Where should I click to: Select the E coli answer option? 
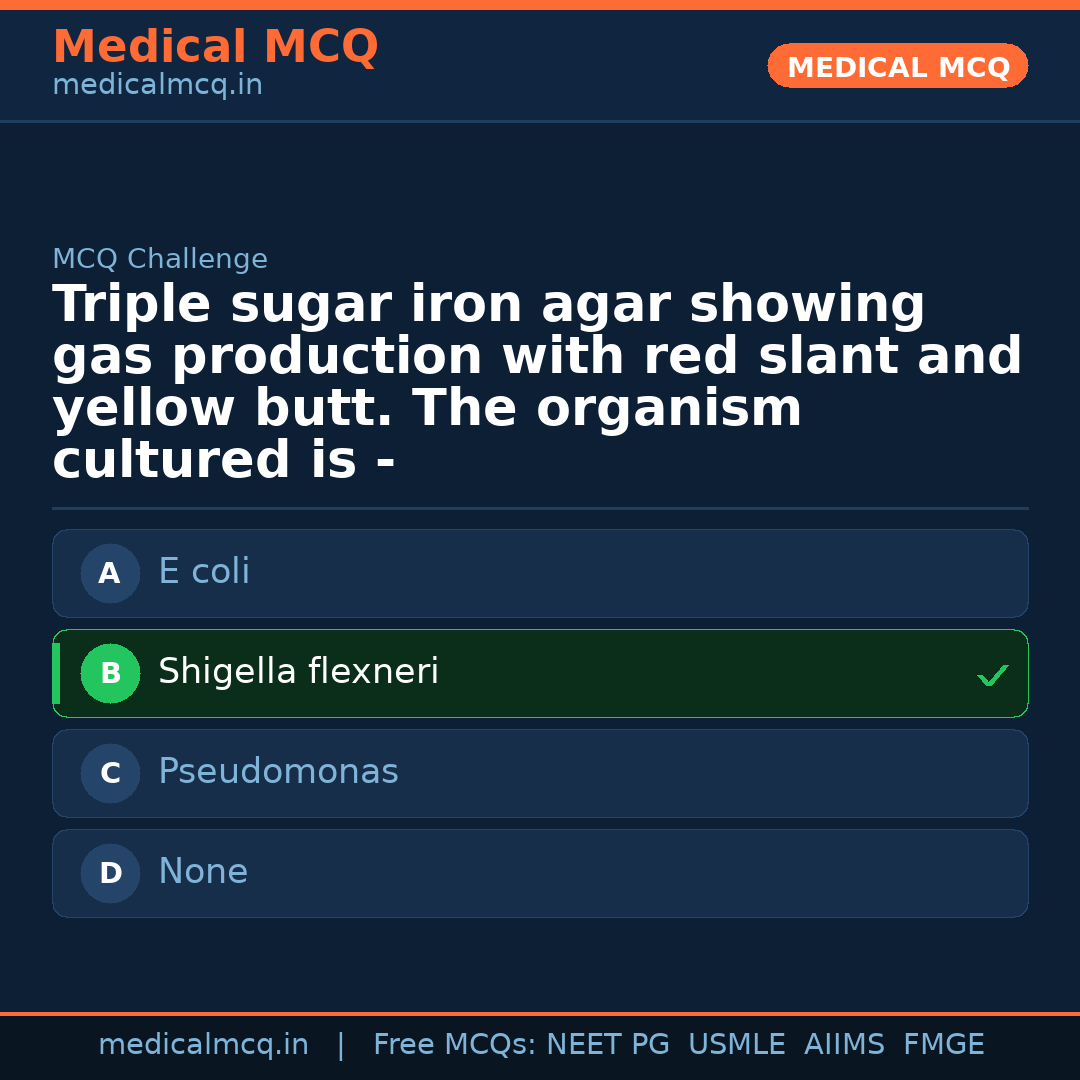(x=540, y=573)
